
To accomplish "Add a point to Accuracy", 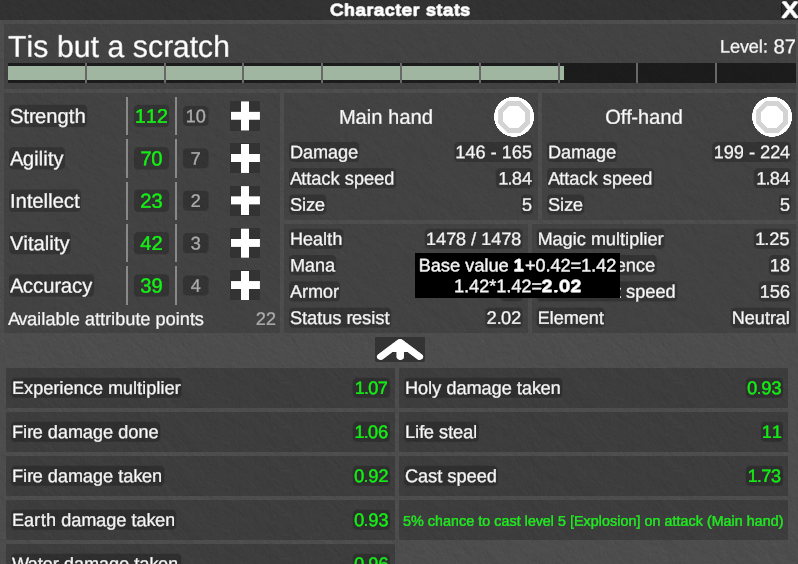I will [245, 285].
